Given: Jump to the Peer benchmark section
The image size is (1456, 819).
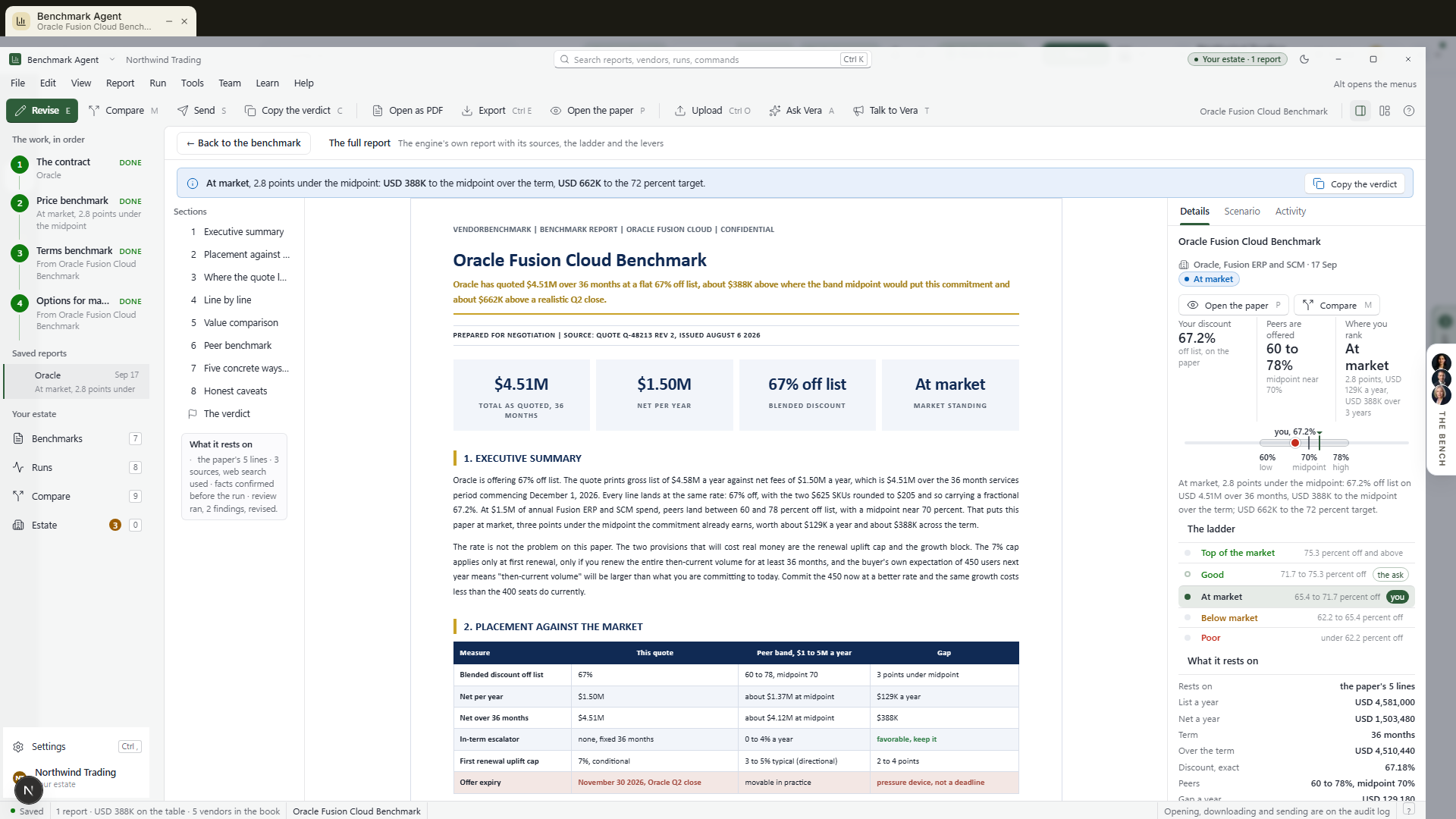Looking at the screenshot, I should point(237,346).
